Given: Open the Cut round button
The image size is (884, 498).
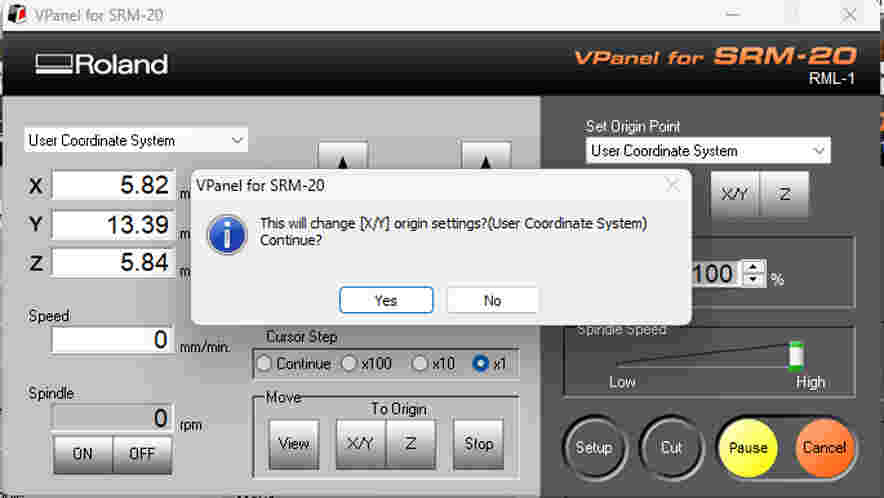Looking at the screenshot, I should [x=671, y=448].
